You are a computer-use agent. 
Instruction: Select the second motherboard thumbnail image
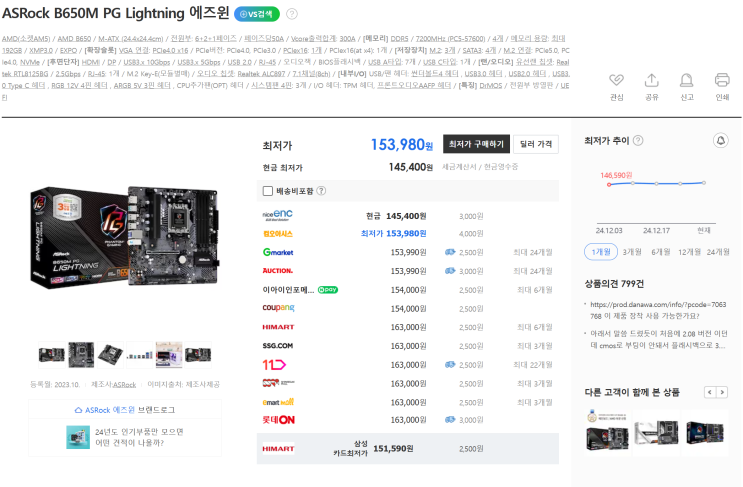[x=81, y=355]
